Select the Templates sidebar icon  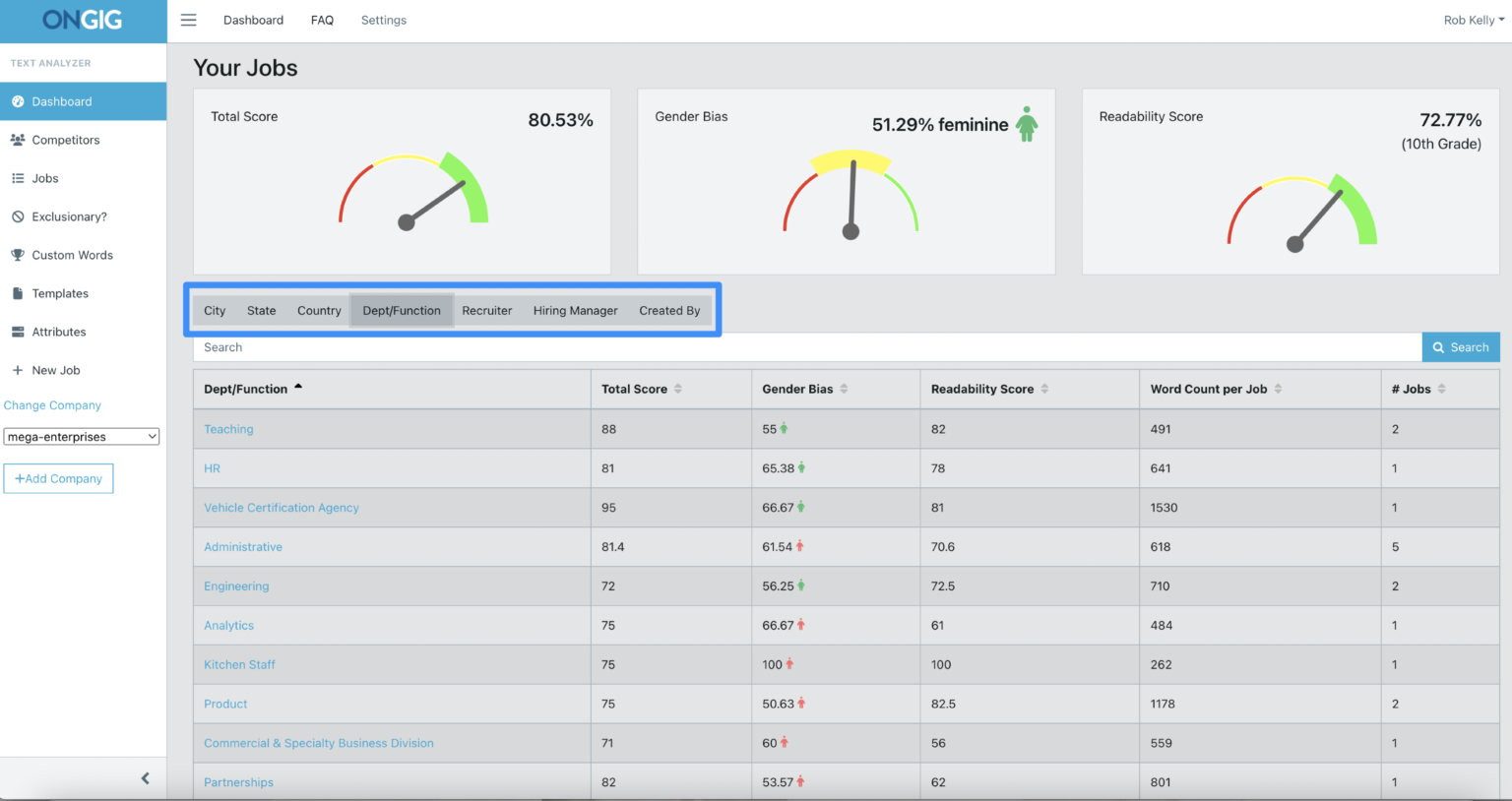pos(19,293)
